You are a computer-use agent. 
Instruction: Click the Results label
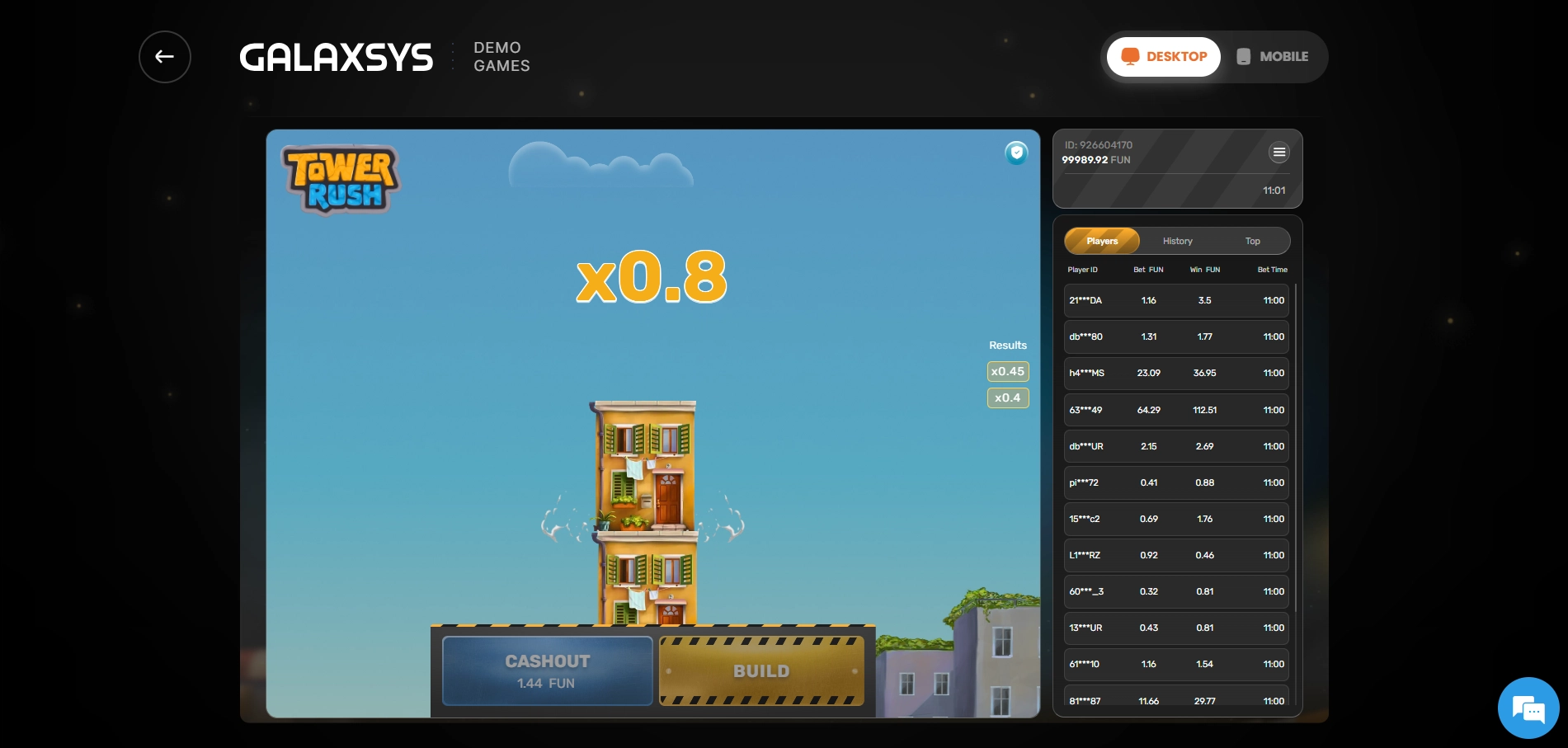pyautogui.click(x=1008, y=346)
